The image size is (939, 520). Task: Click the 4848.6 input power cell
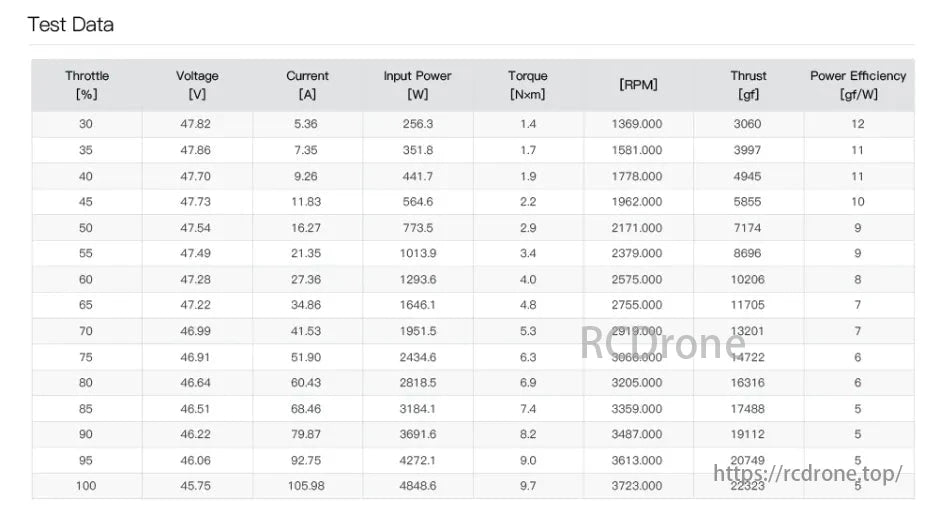pyautogui.click(x=417, y=486)
